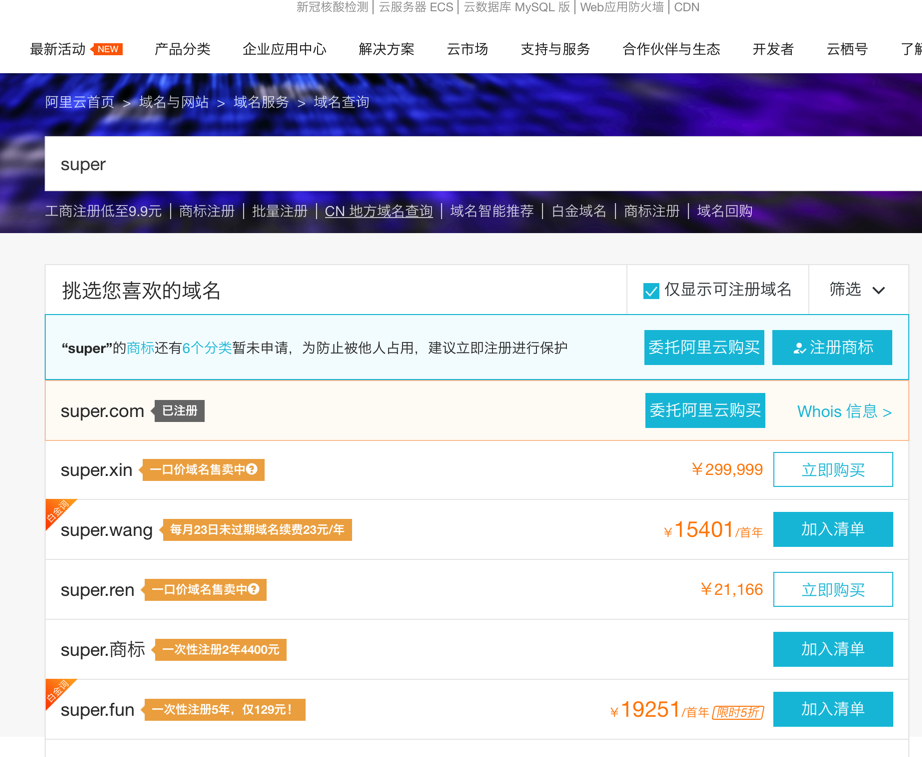Viewport: 922px width, 757px height.
Task: Click the 已注册 tag beside super.com
Action: [179, 411]
